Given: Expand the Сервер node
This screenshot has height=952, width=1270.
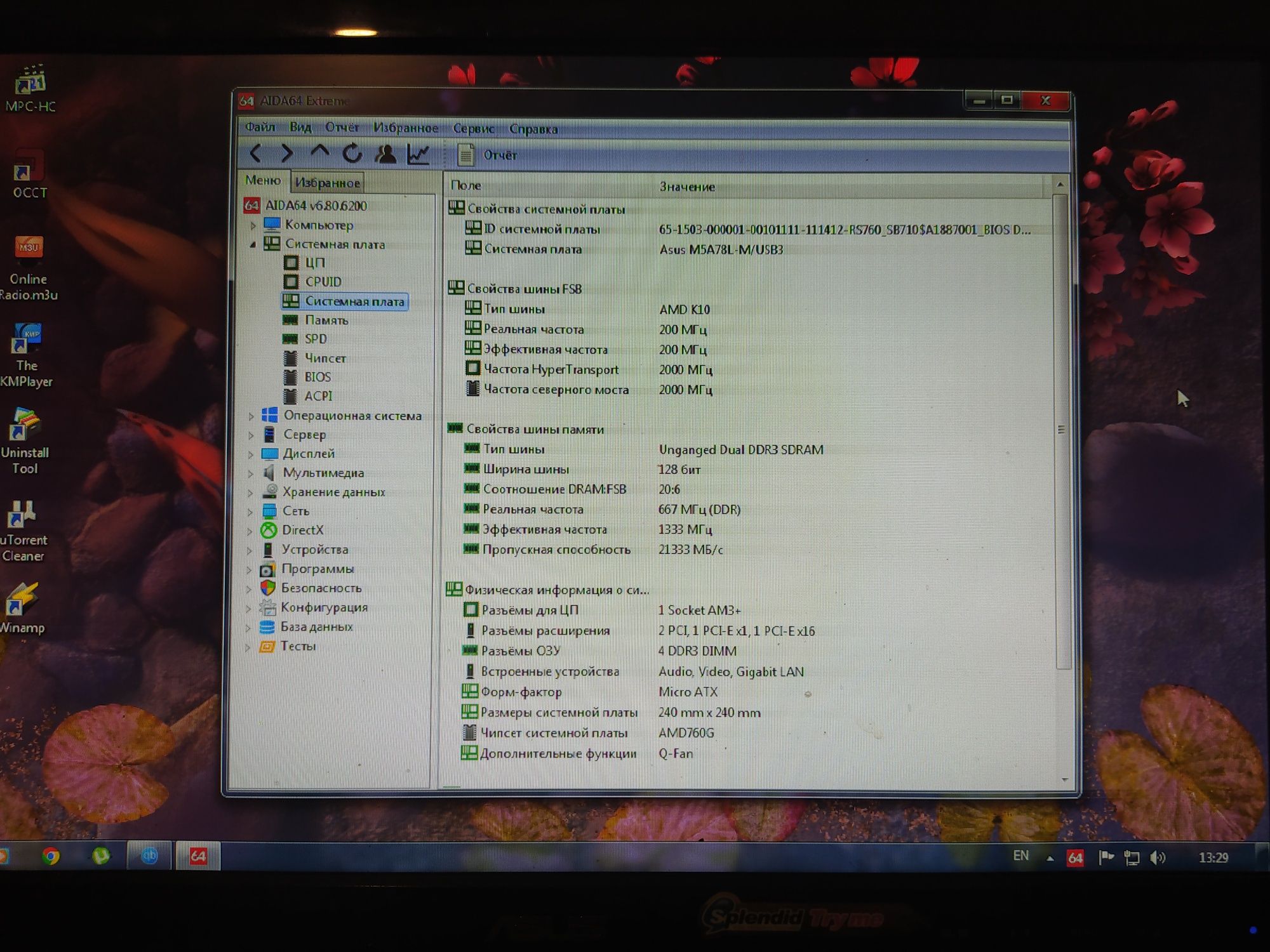Looking at the screenshot, I should click(251, 435).
